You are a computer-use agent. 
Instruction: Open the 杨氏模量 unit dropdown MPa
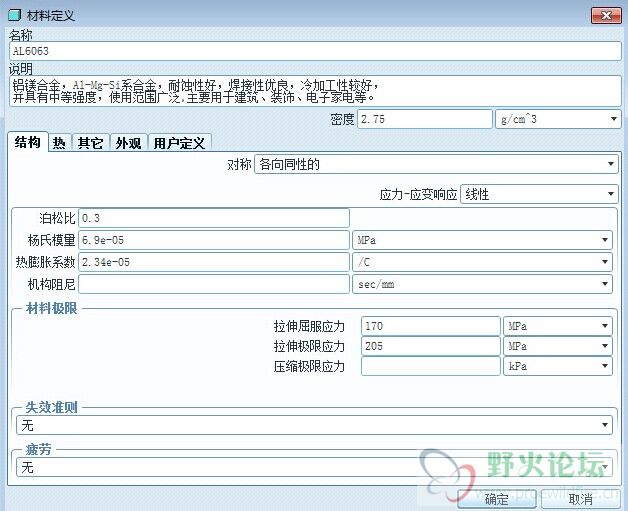(482, 240)
